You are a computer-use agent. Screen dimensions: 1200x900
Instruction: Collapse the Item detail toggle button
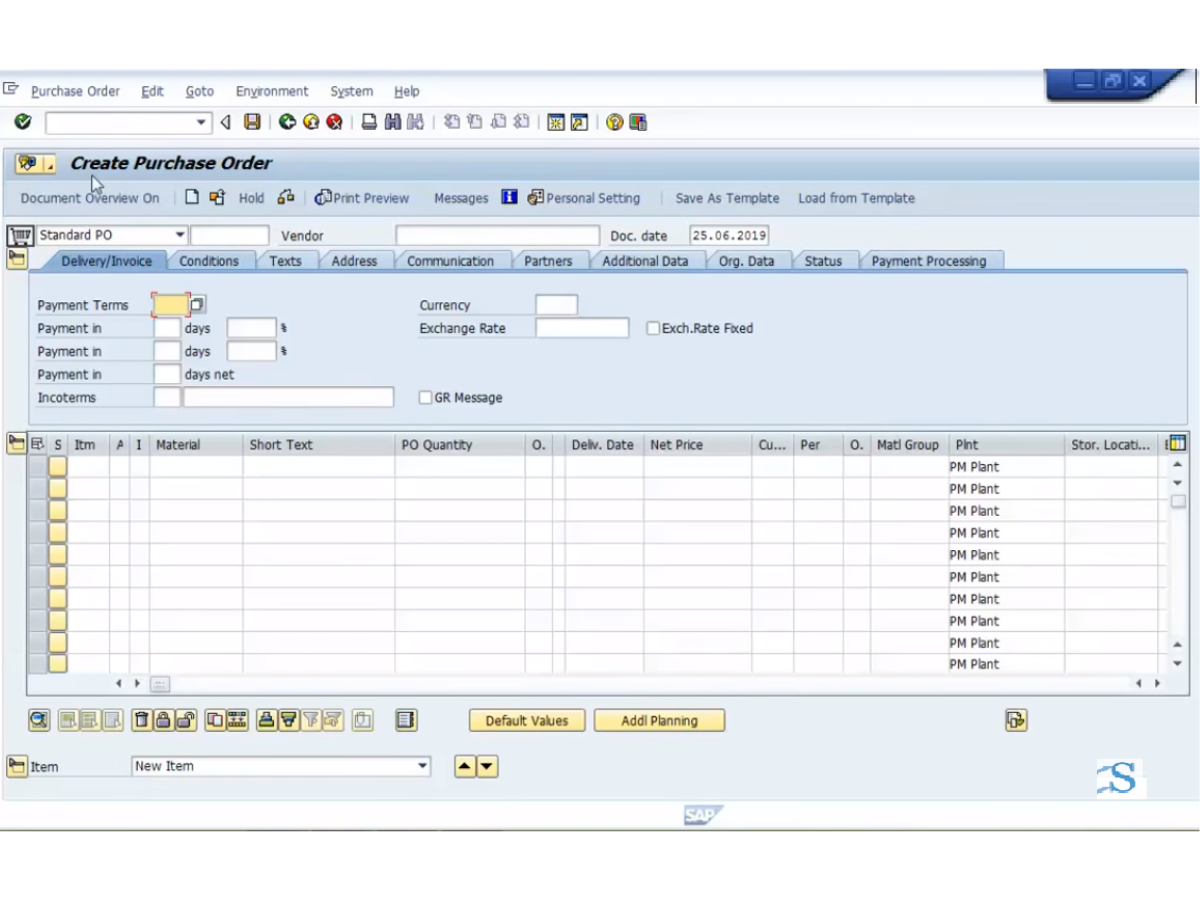[16, 766]
